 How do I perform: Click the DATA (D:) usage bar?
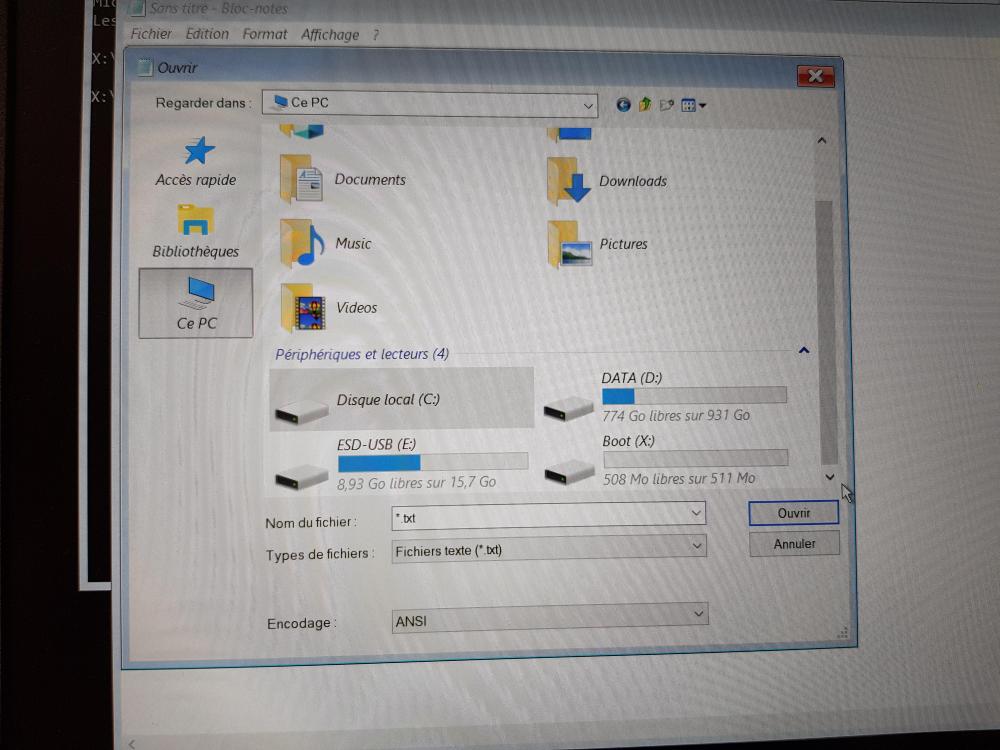(x=694, y=396)
